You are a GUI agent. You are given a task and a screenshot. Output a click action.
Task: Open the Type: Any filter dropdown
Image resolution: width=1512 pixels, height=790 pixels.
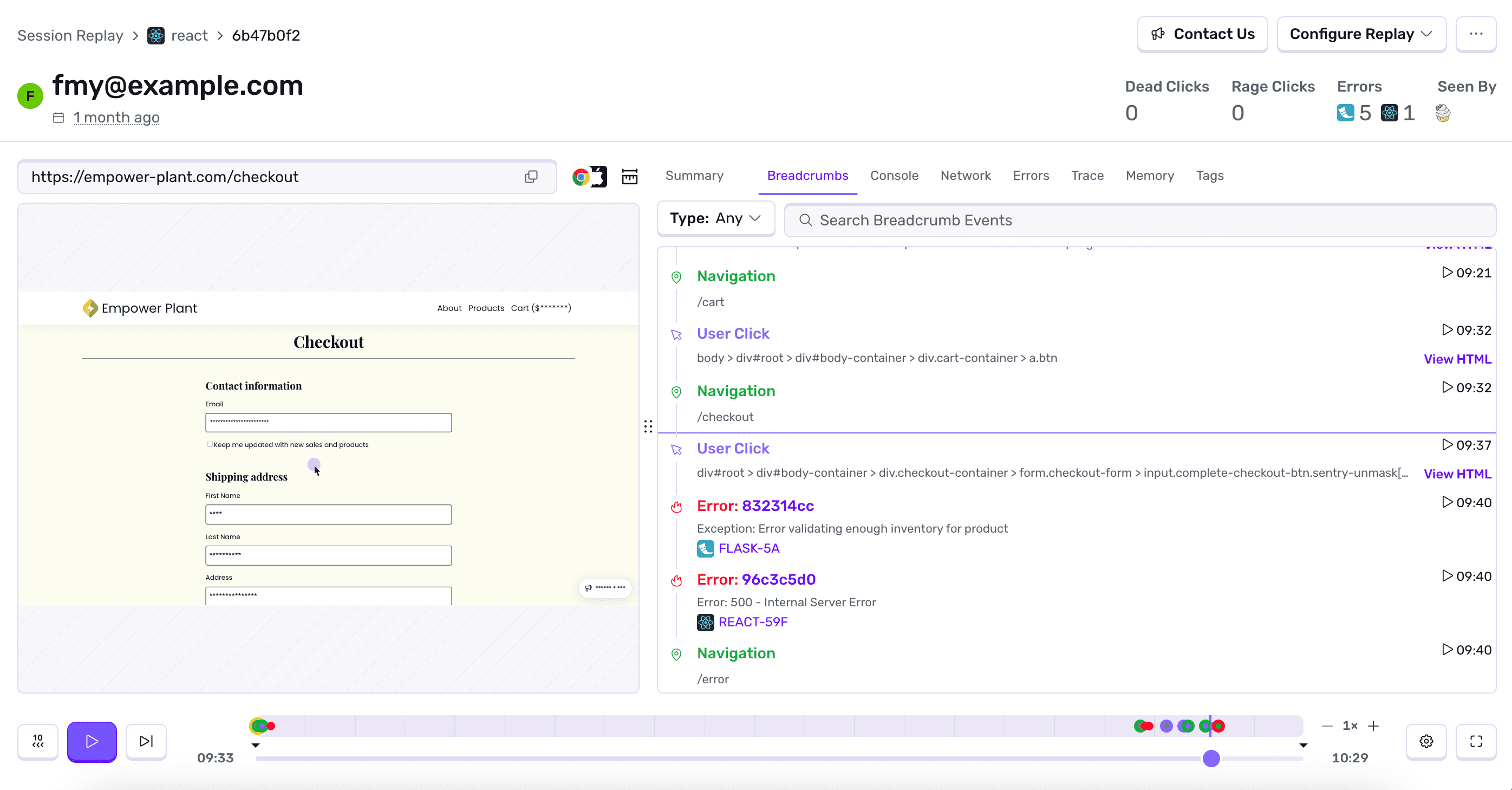click(715, 218)
